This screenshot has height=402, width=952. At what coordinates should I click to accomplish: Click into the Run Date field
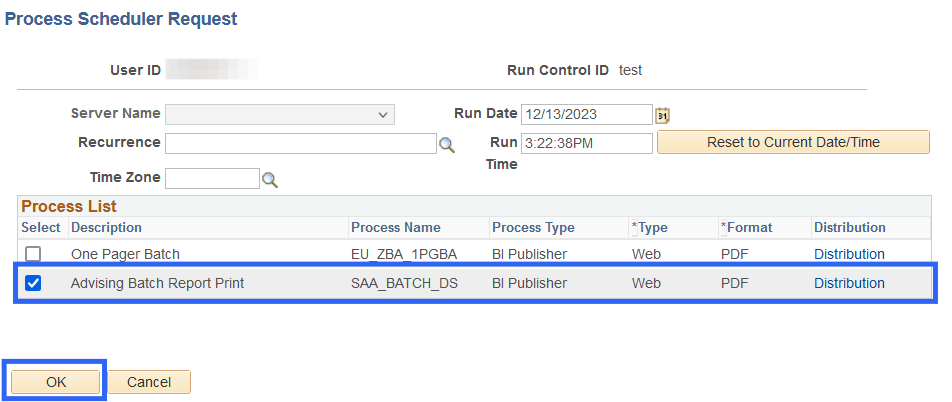(x=586, y=115)
